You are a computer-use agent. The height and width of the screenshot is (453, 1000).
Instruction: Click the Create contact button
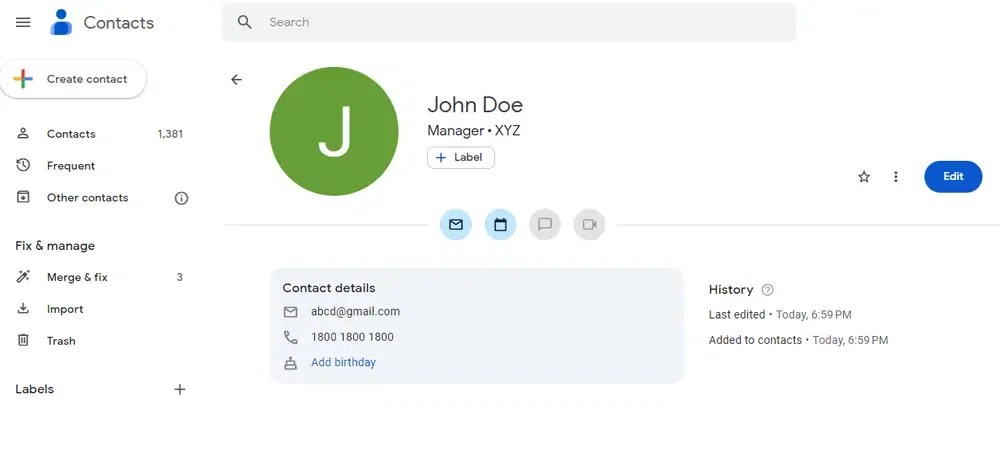pyautogui.click(x=74, y=79)
